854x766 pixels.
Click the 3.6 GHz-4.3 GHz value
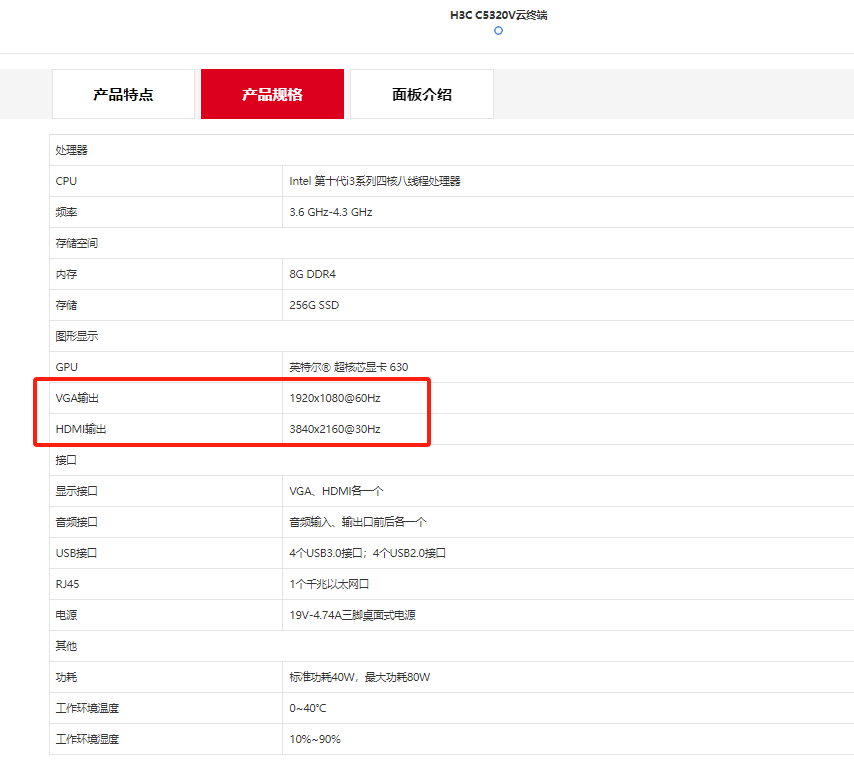(331, 212)
